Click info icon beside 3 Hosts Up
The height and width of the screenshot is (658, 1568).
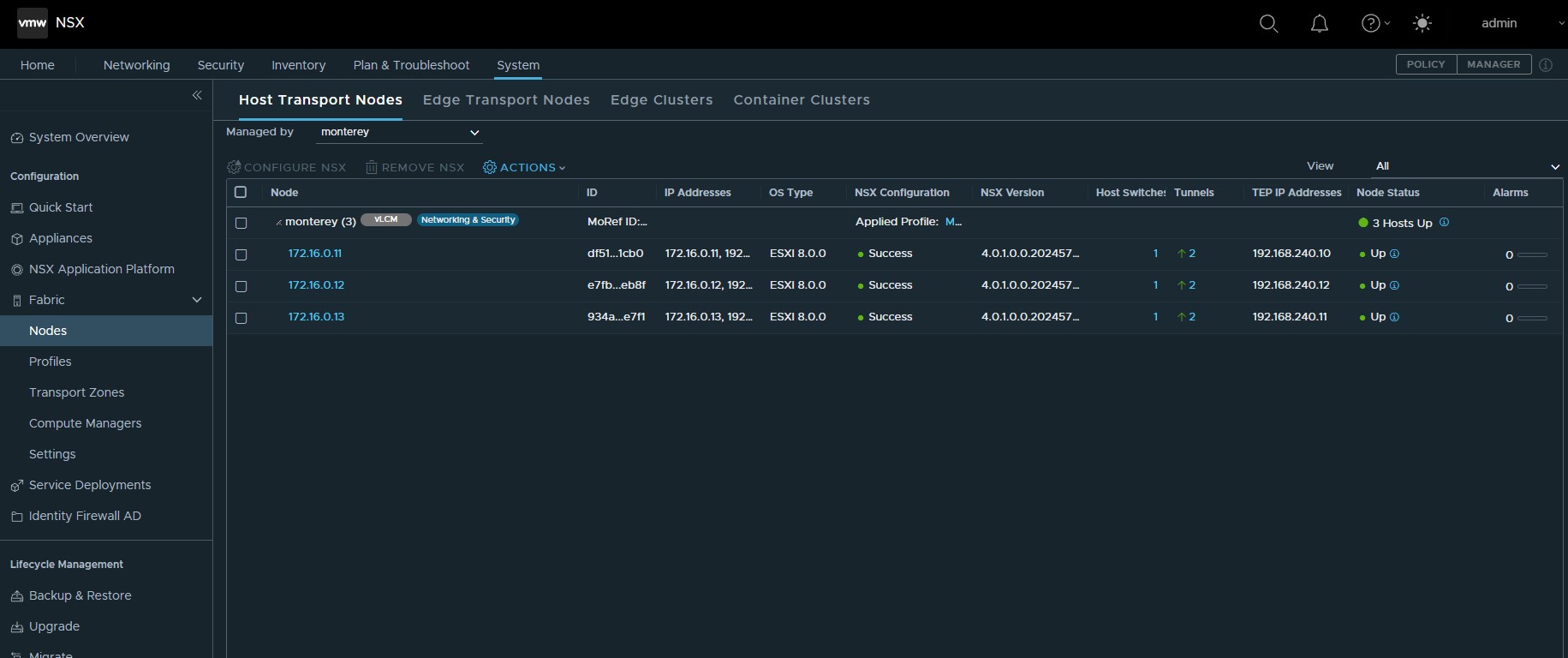click(1444, 223)
